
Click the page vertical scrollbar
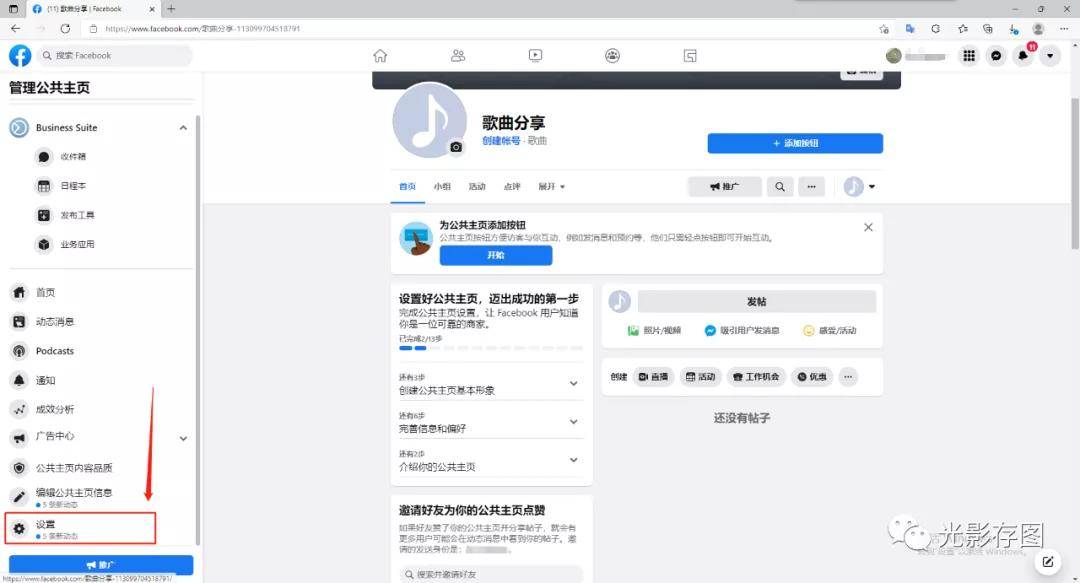pyautogui.click(x=1074, y=173)
